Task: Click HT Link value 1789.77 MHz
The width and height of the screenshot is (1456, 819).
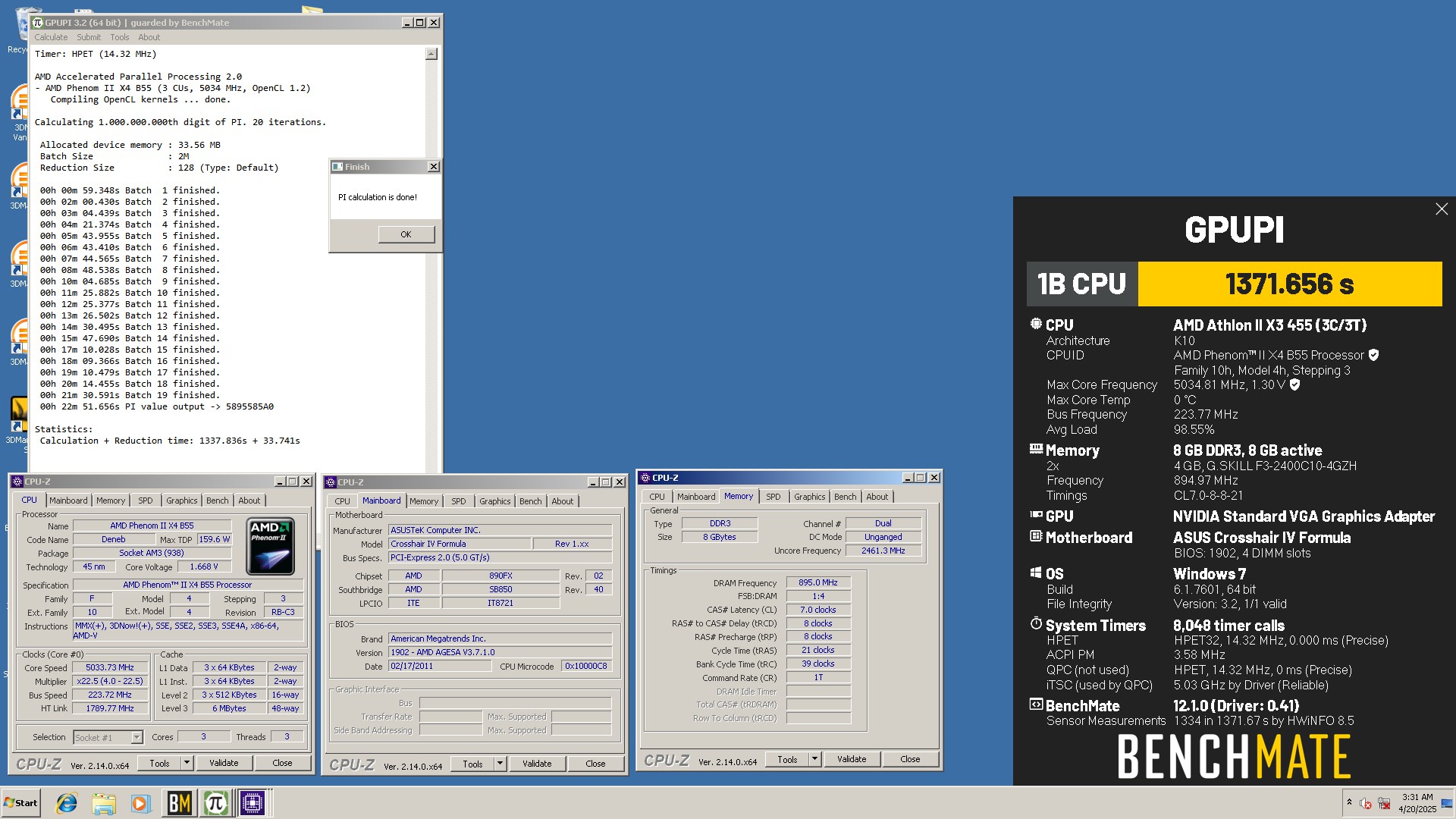Action: (110, 708)
